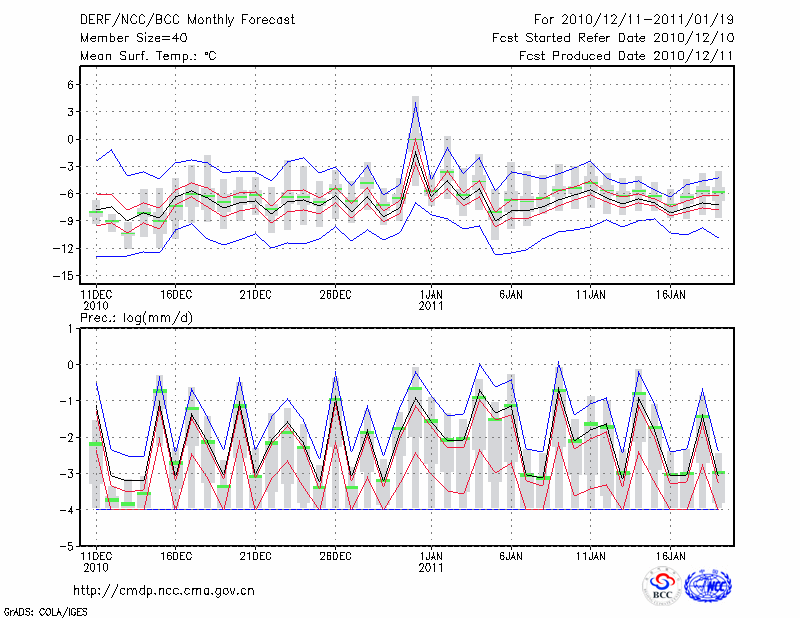Select the 16JAN tick under the precipitation chart
Viewport: 800px width, 618px height.
tap(670, 554)
